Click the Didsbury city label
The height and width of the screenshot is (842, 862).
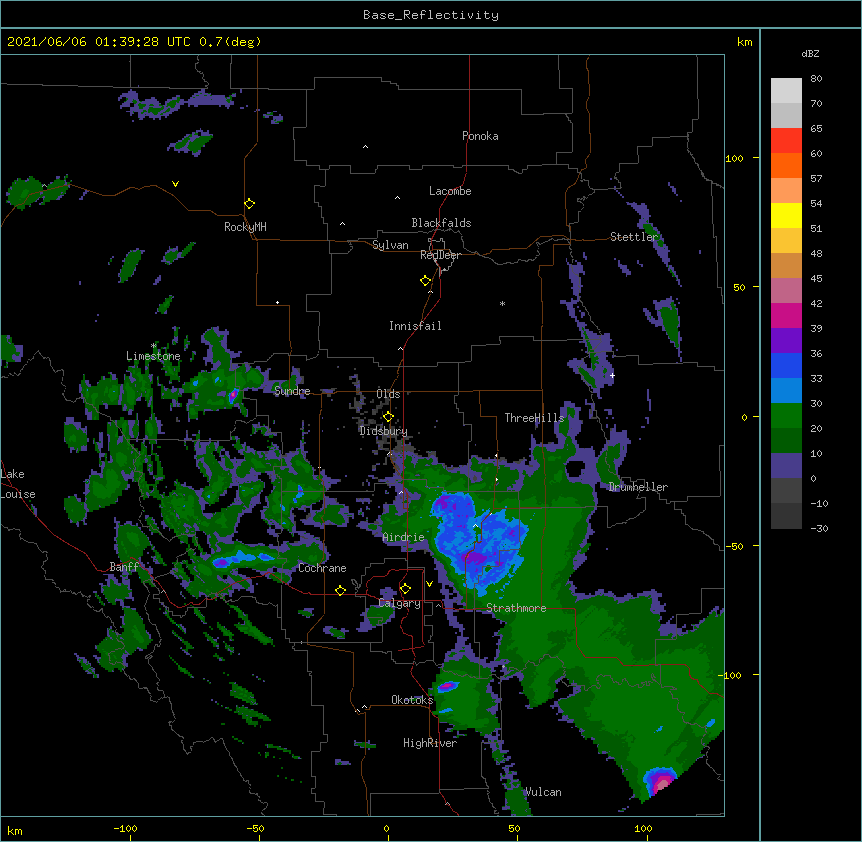pos(384,431)
